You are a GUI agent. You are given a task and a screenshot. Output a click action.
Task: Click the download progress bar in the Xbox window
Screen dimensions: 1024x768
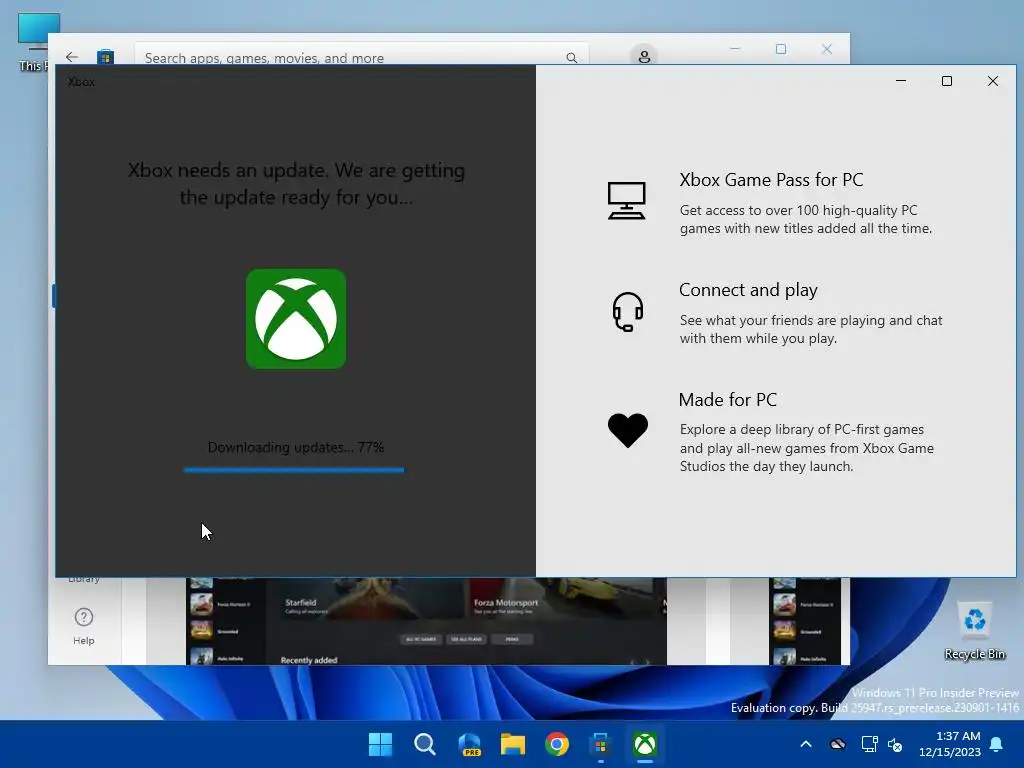click(294, 470)
